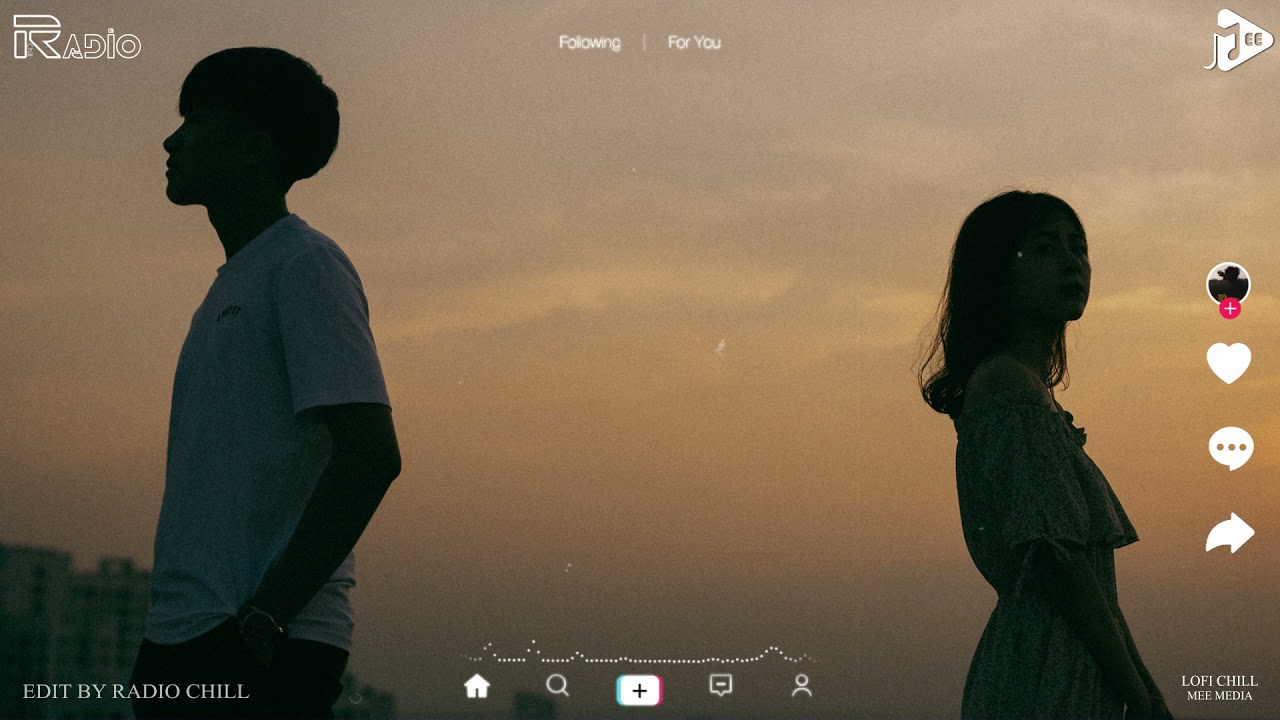Open comments via speech bubble icon
1280x720 pixels.
click(1230, 448)
